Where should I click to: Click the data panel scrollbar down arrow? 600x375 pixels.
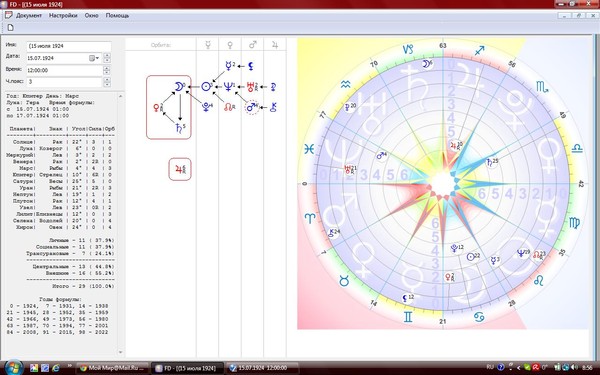[121, 352]
